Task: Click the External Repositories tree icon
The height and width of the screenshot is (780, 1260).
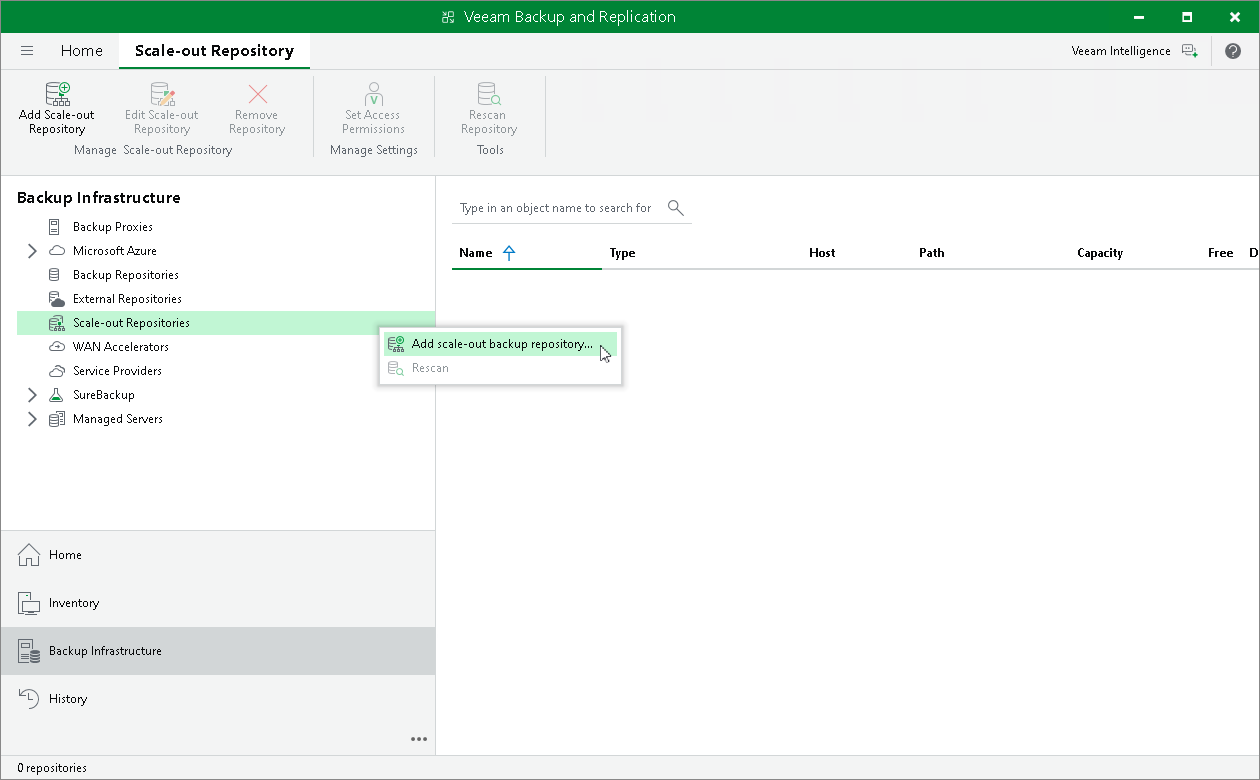Action: [56, 299]
